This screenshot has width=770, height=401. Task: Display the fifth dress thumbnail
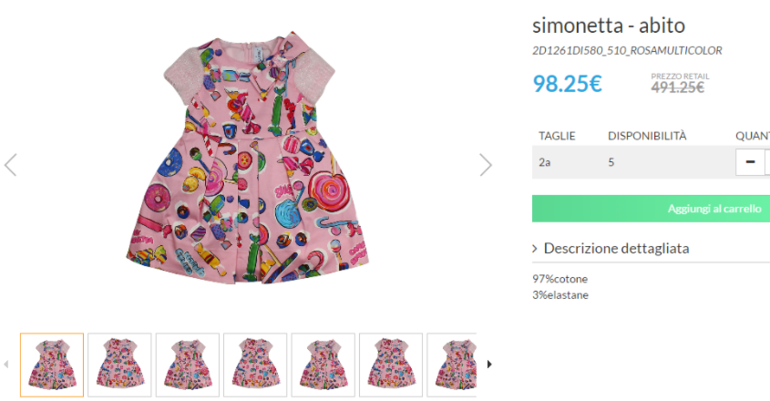(323, 364)
